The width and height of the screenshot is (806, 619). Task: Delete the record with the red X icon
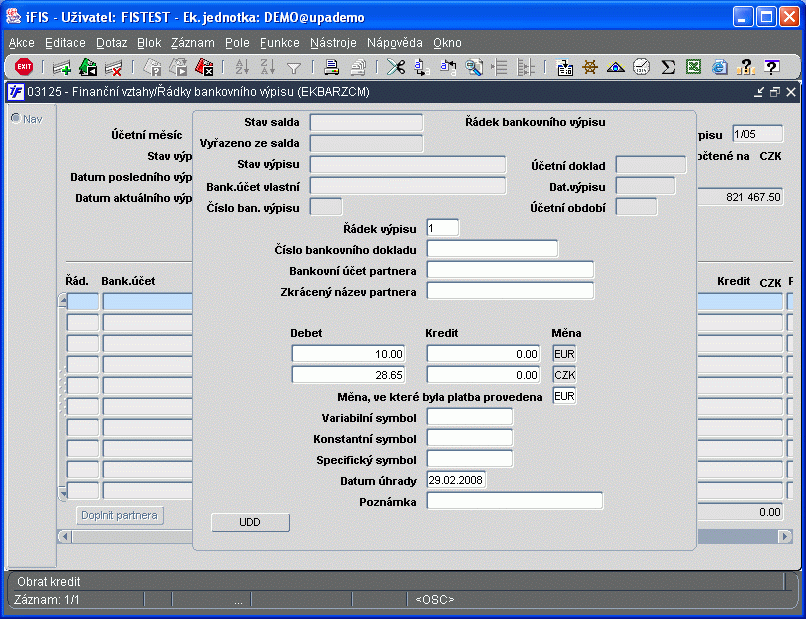(113, 67)
